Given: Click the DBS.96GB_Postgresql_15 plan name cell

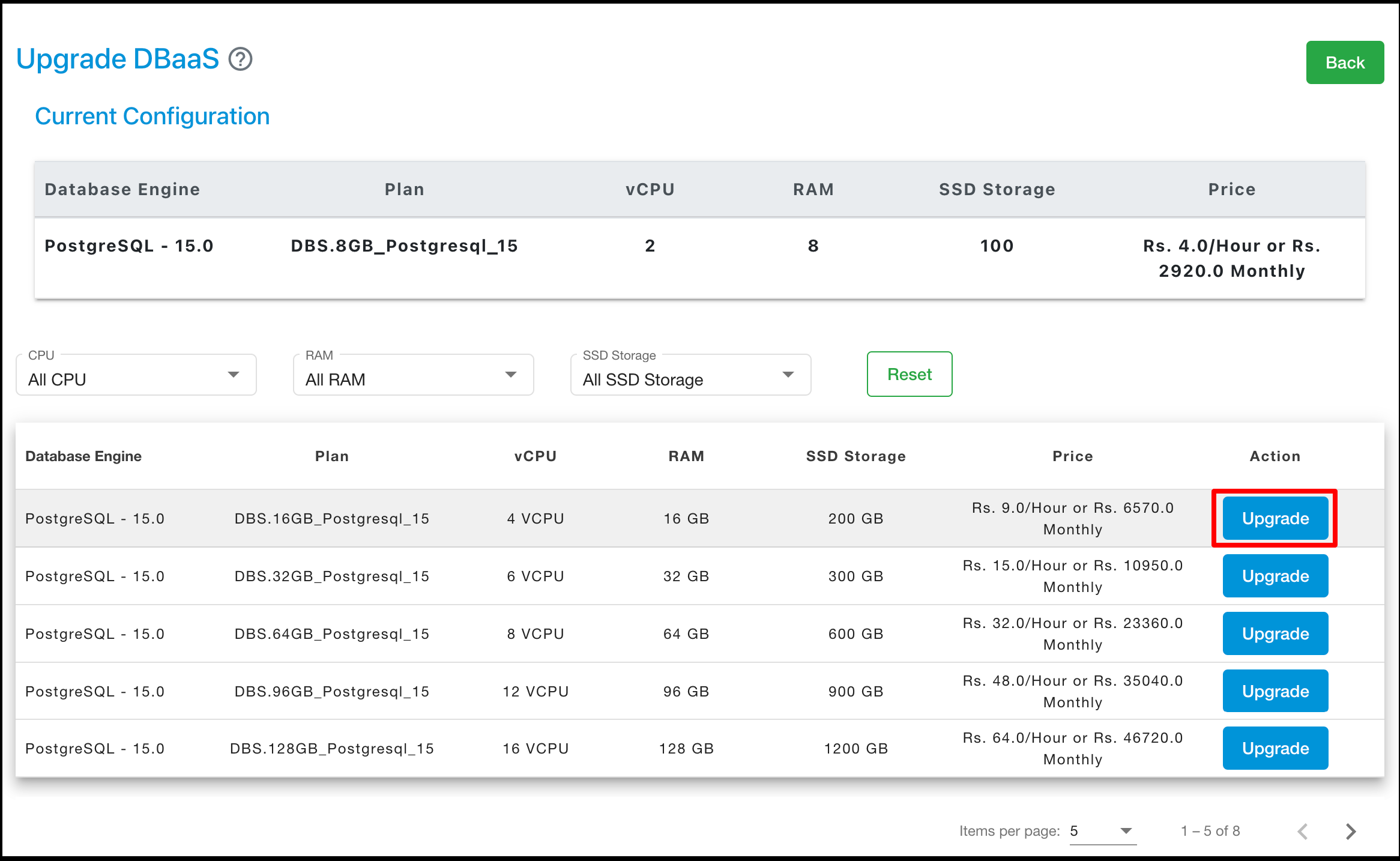Looking at the screenshot, I should click(x=332, y=691).
